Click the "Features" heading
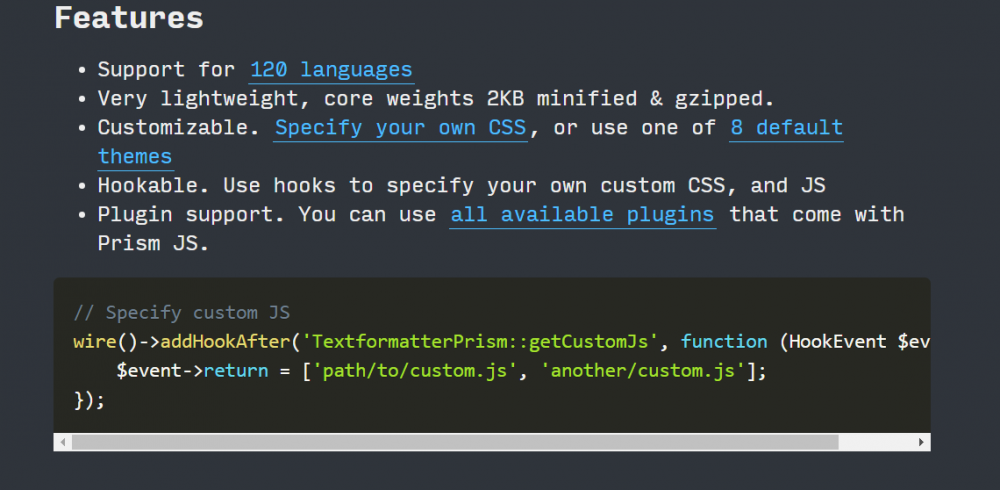This screenshot has height=490, width=1000. 128,17
